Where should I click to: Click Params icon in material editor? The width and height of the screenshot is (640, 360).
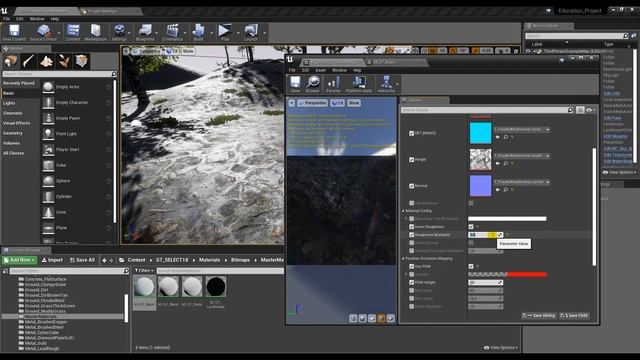(333, 84)
